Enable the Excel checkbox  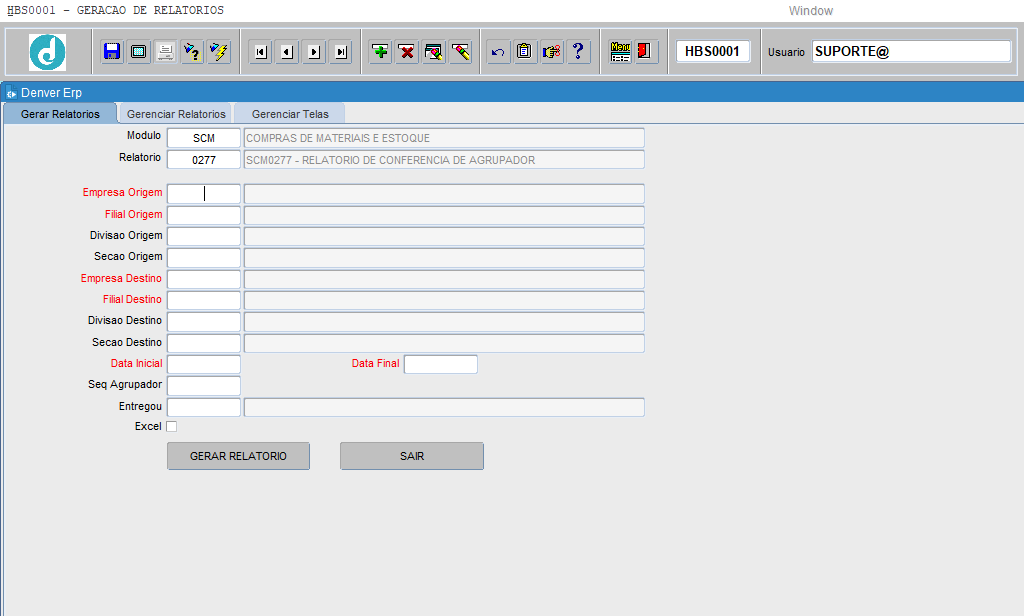(x=172, y=427)
